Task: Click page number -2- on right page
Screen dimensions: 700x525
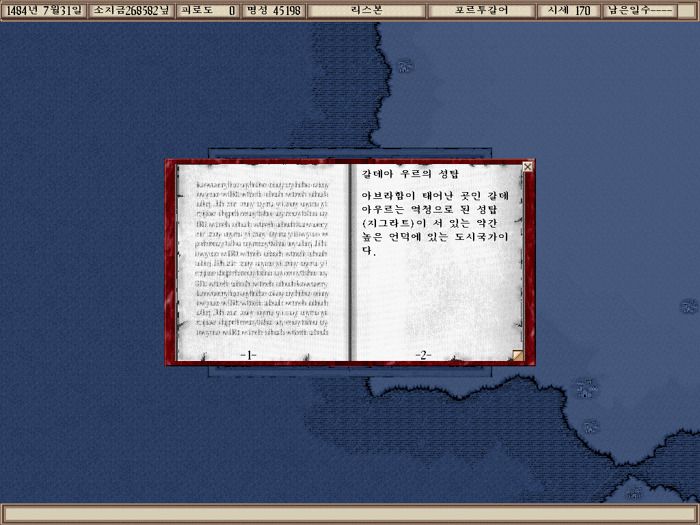Action: click(423, 355)
